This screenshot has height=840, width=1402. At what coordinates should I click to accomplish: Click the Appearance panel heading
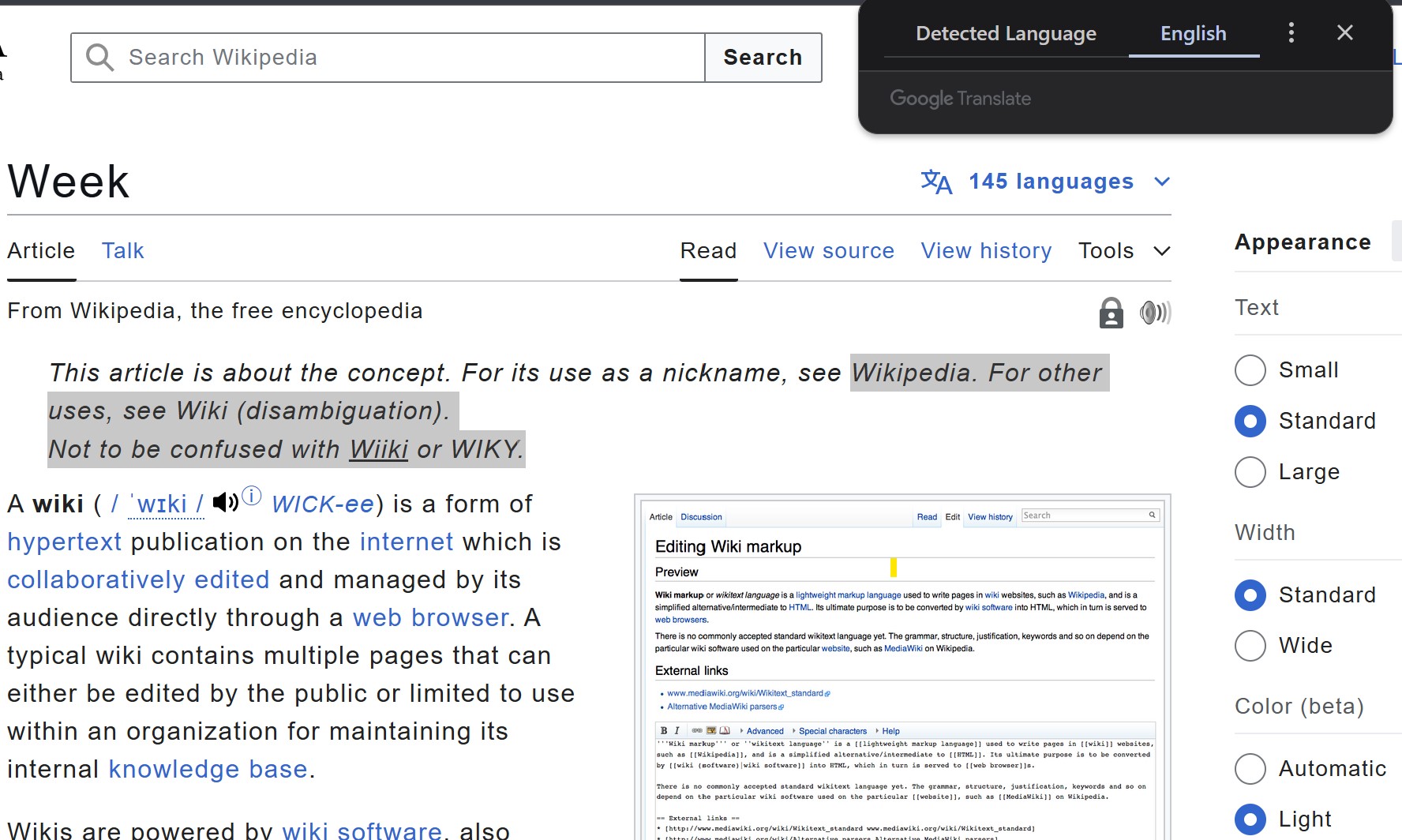coord(1303,242)
